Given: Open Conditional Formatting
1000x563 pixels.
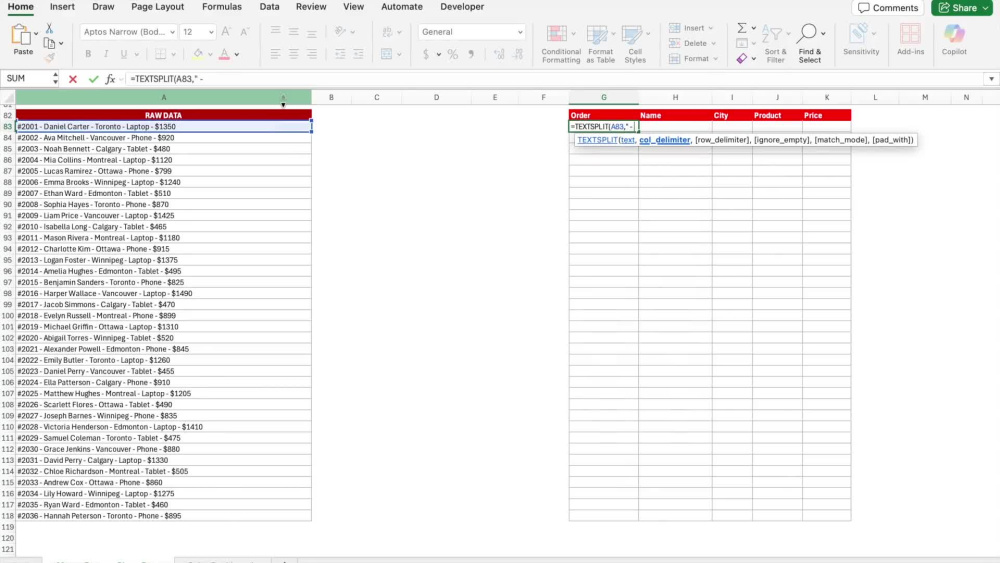Looking at the screenshot, I should click(x=561, y=43).
